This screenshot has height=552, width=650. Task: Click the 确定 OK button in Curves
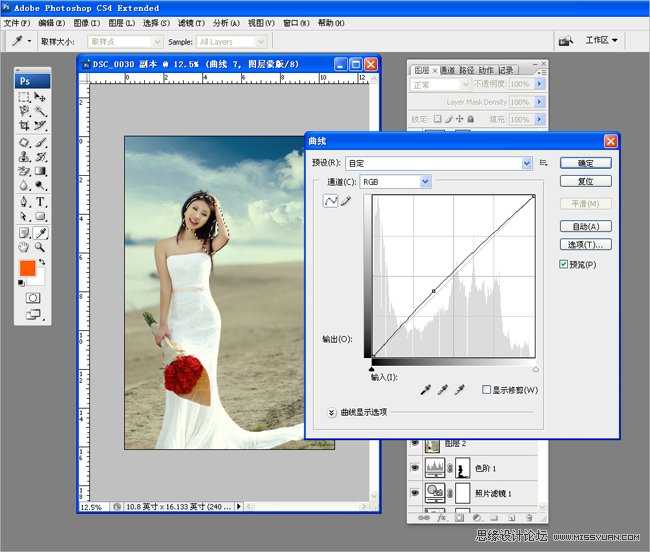(x=585, y=163)
